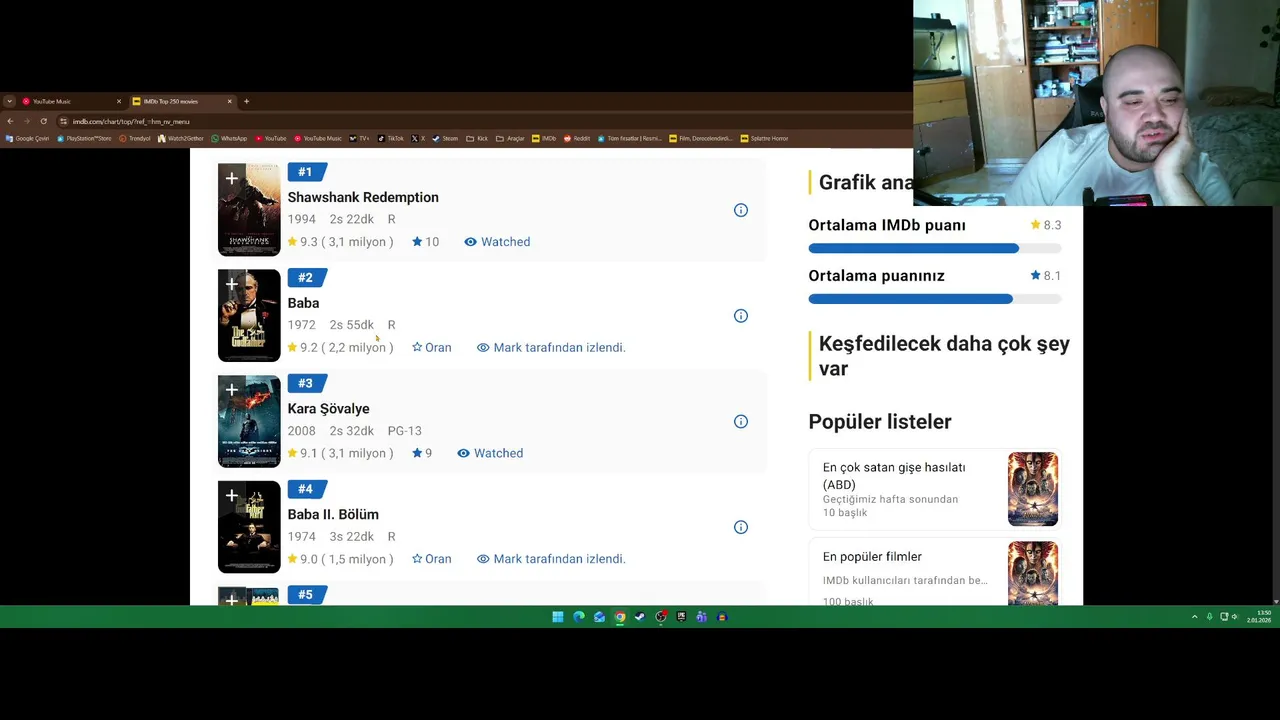The width and height of the screenshot is (1280, 720).
Task: Close the YouTube Music tab
Action: click(118, 101)
